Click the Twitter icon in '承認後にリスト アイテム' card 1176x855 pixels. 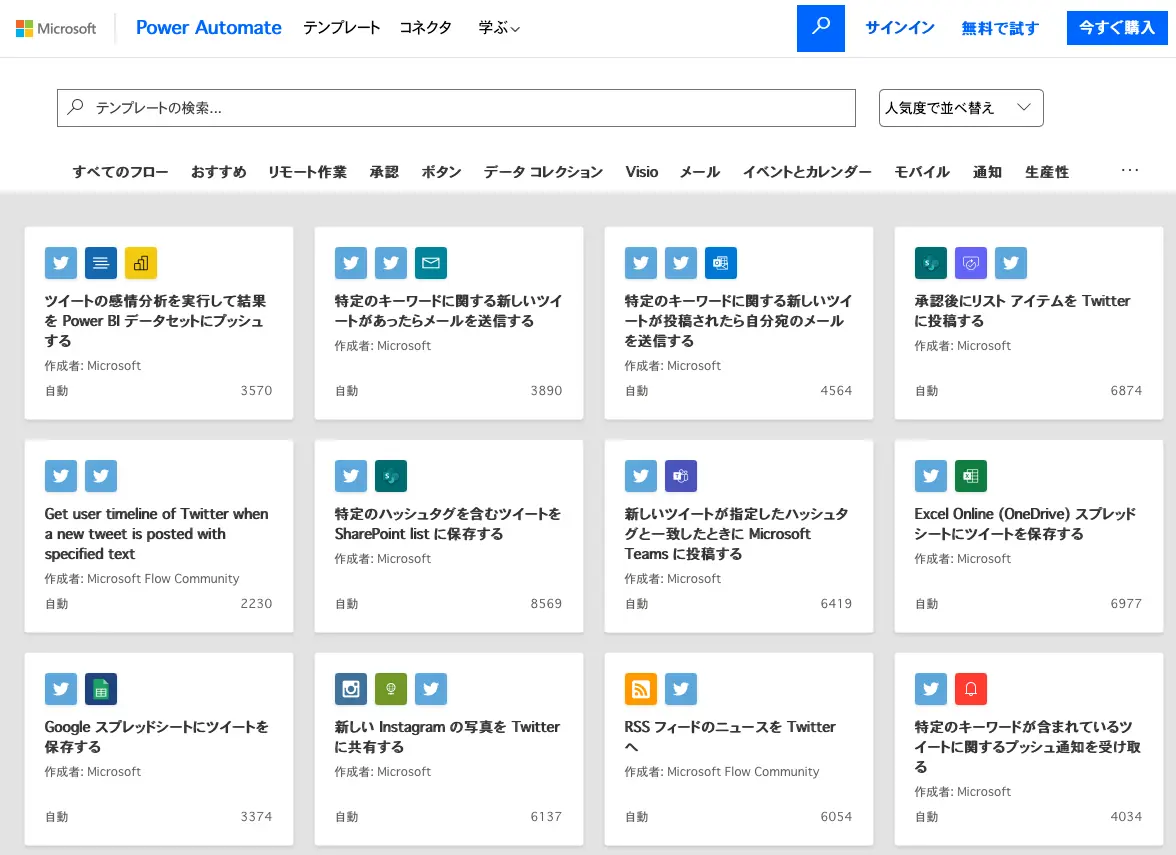click(x=1011, y=263)
